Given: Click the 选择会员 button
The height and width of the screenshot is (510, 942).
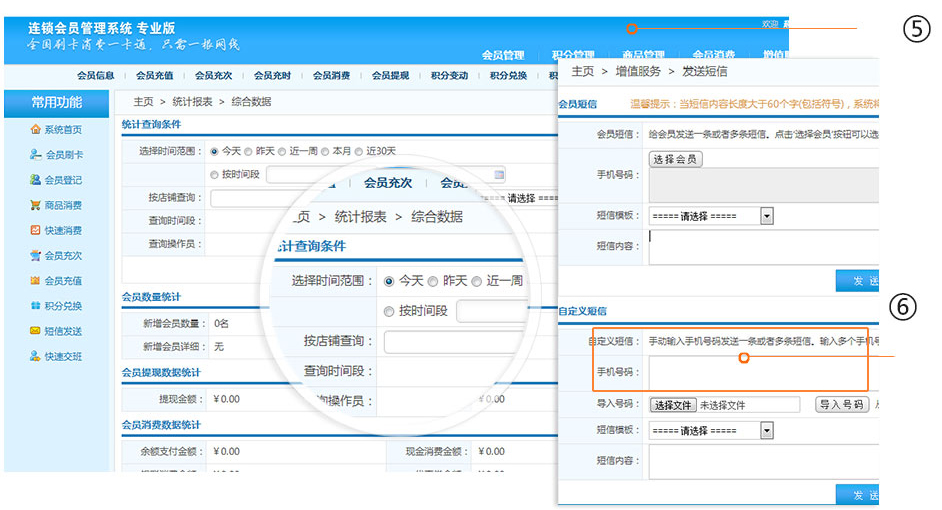Looking at the screenshot, I should [x=675, y=159].
